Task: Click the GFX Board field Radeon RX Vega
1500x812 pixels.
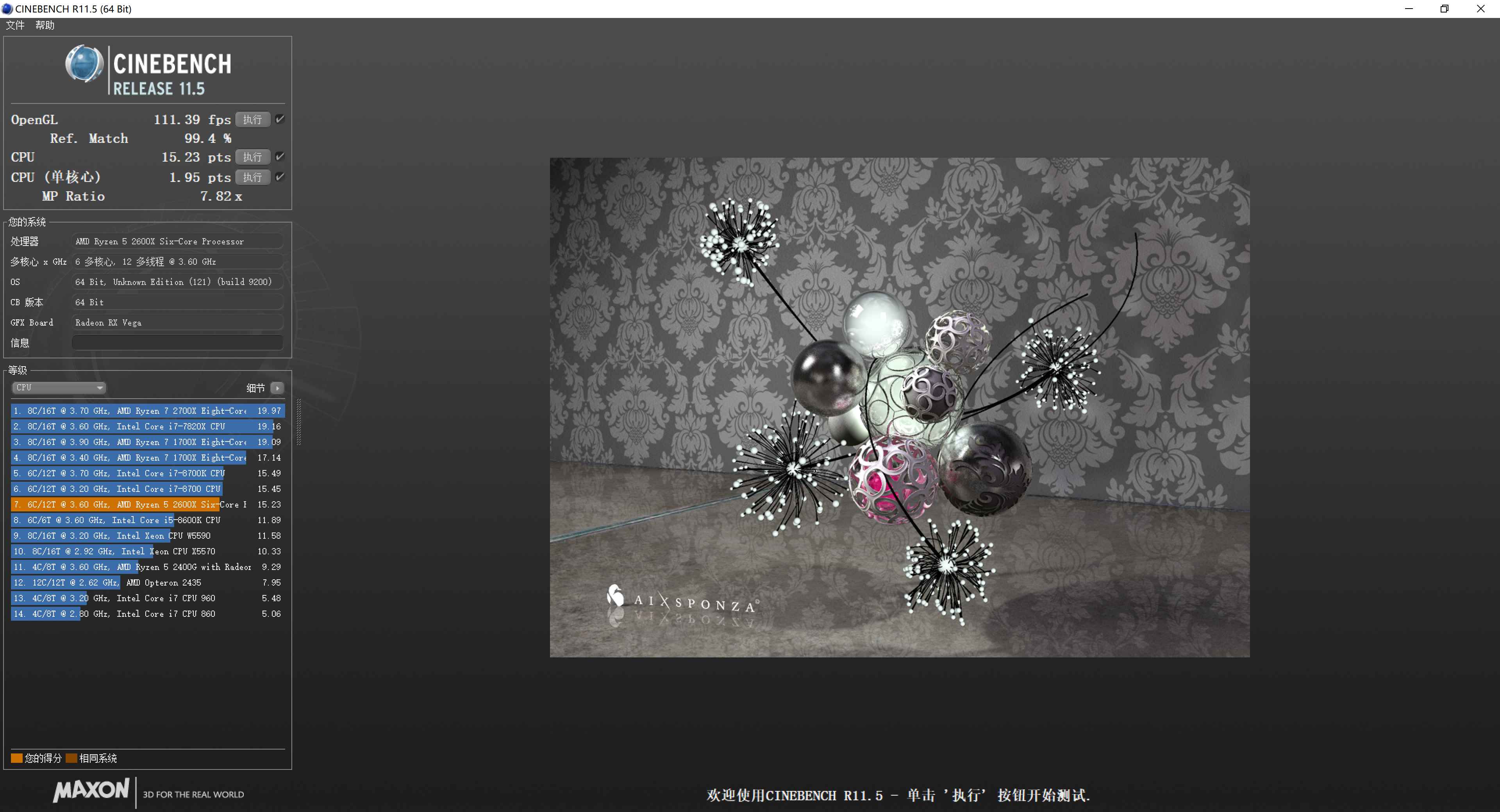Action: (178, 322)
